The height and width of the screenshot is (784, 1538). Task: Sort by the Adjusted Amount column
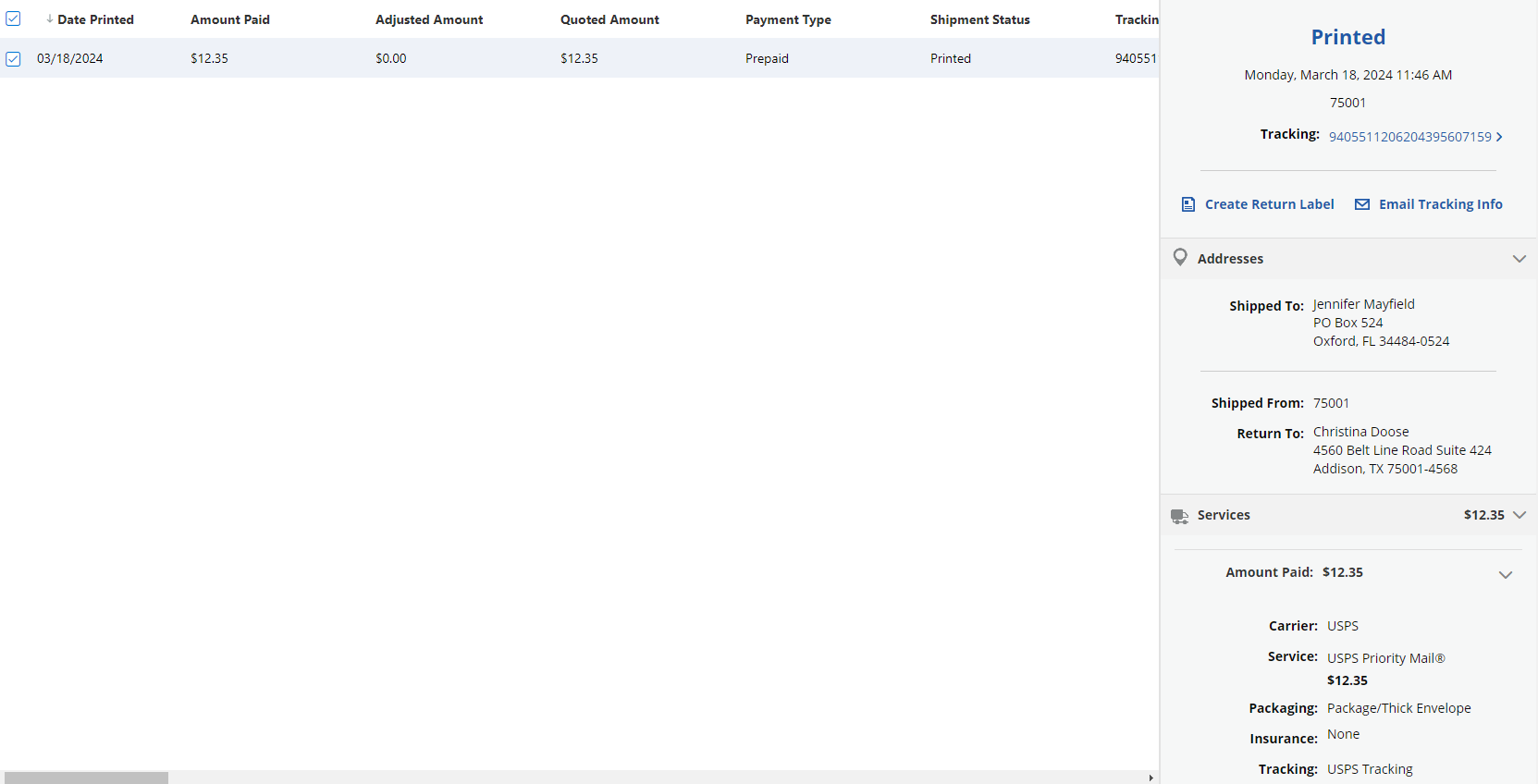429,19
